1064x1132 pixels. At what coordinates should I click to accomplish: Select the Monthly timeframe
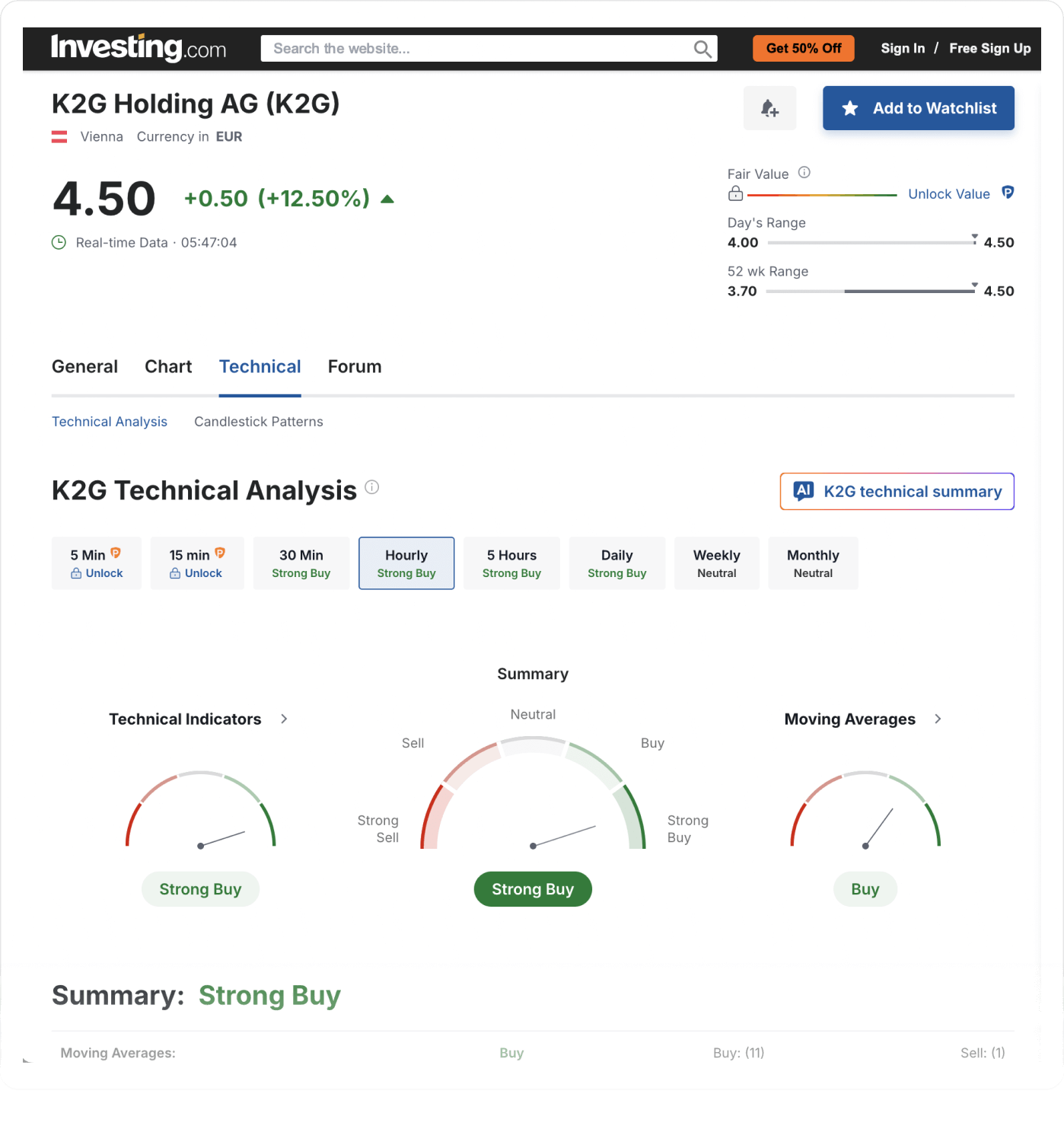click(813, 563)
